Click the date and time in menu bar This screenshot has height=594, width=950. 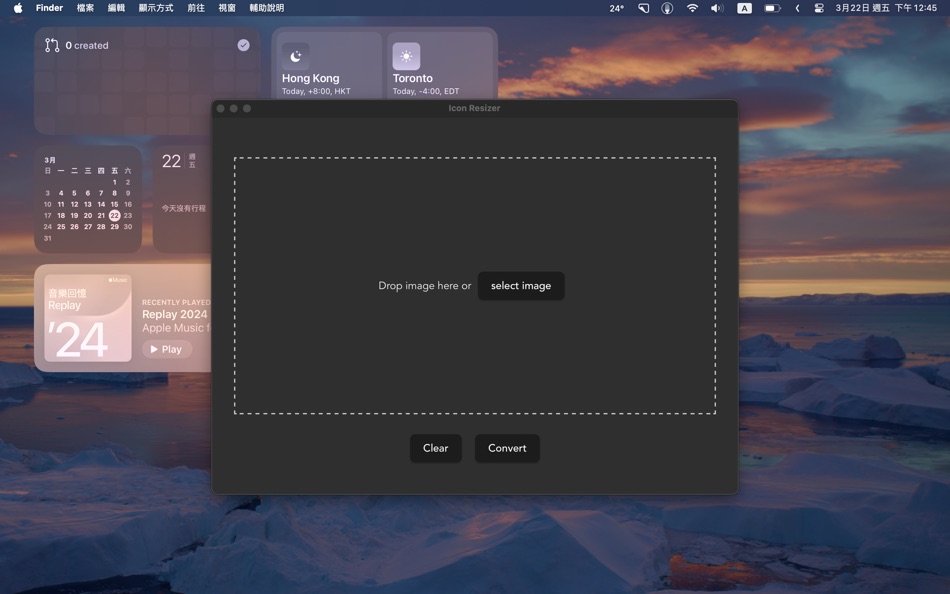(x=886, y=8)
